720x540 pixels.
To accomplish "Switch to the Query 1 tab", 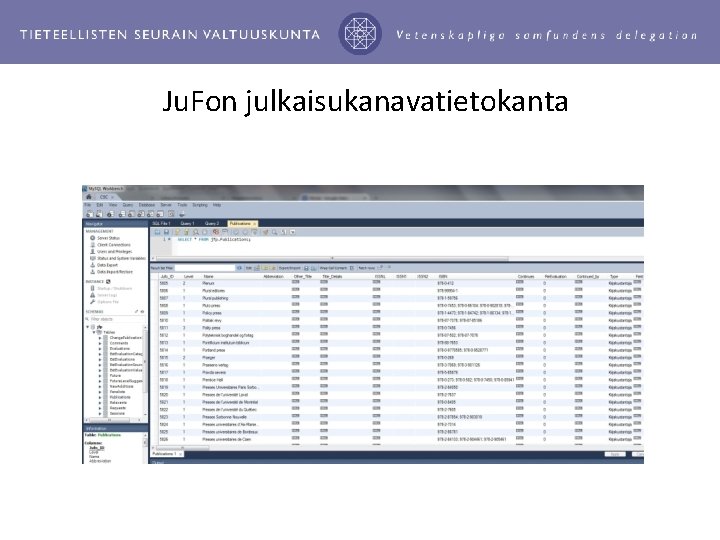I will click(x=187, y=223).
